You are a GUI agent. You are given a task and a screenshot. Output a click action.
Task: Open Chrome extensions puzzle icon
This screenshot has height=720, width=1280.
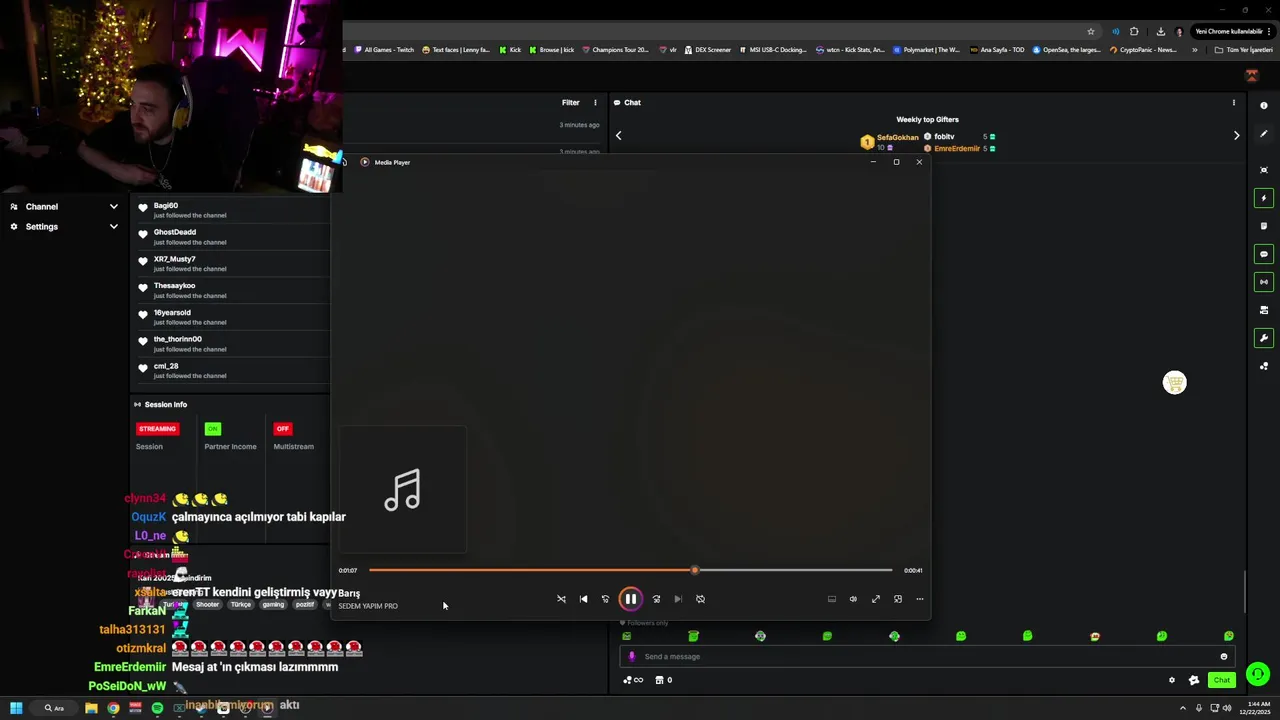(x=1134, y=31)
